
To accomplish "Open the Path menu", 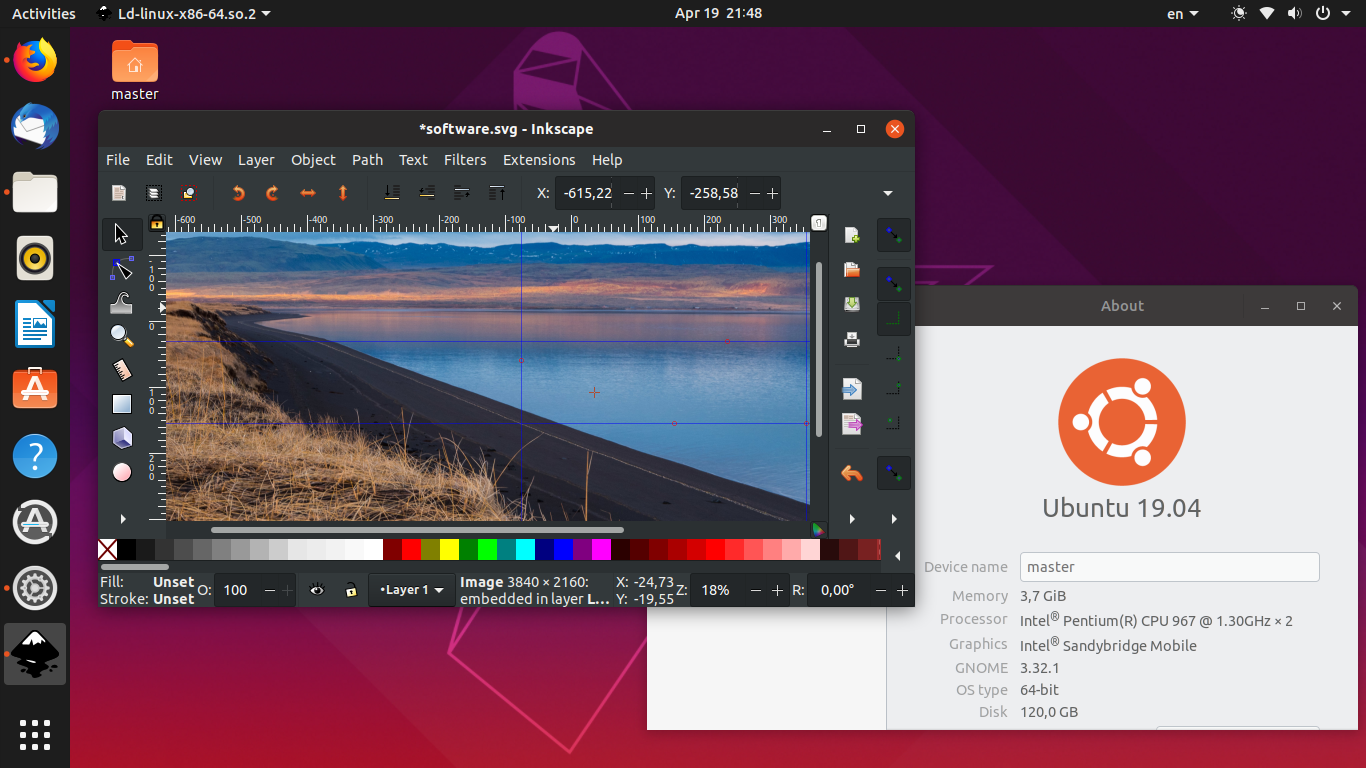I will point(367,160).
